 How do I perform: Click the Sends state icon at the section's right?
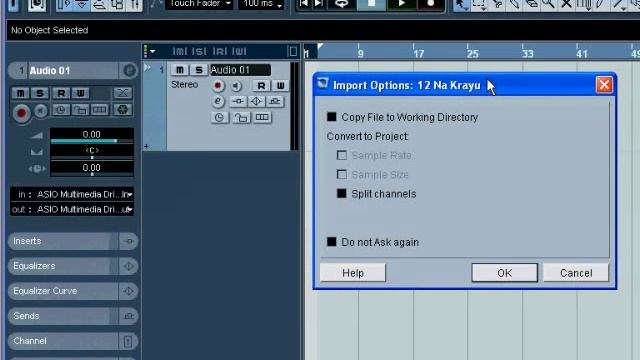(129, 316)
